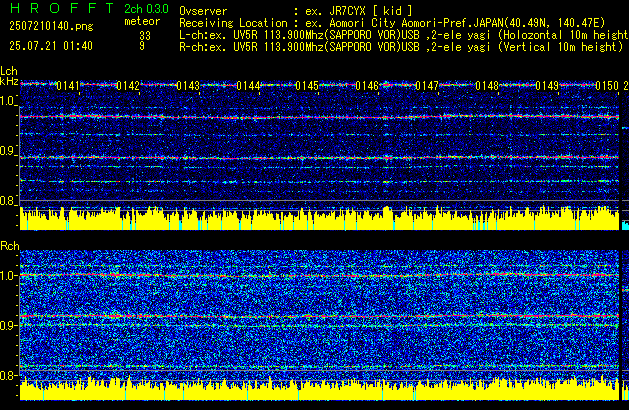The height and width of the screenshot is (410, 629).
Task: Click the yellow Rch signal level bar graph
Action: [x=319, y=389]
